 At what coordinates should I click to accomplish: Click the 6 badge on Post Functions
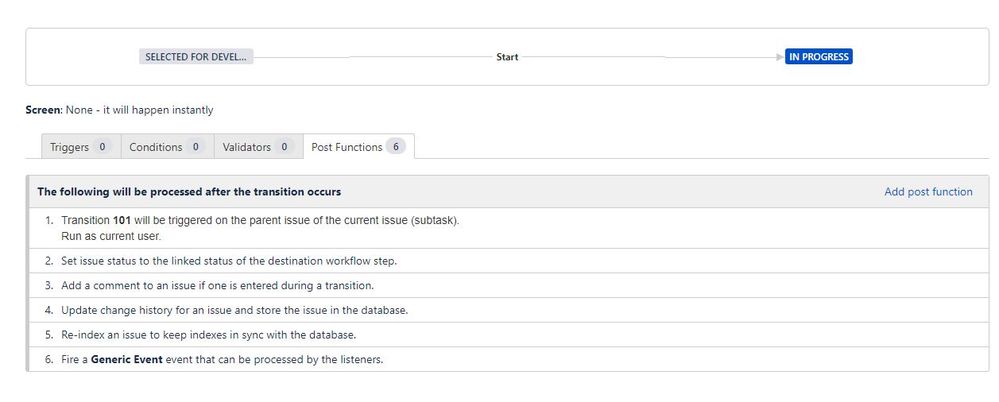tap(396, 147)
